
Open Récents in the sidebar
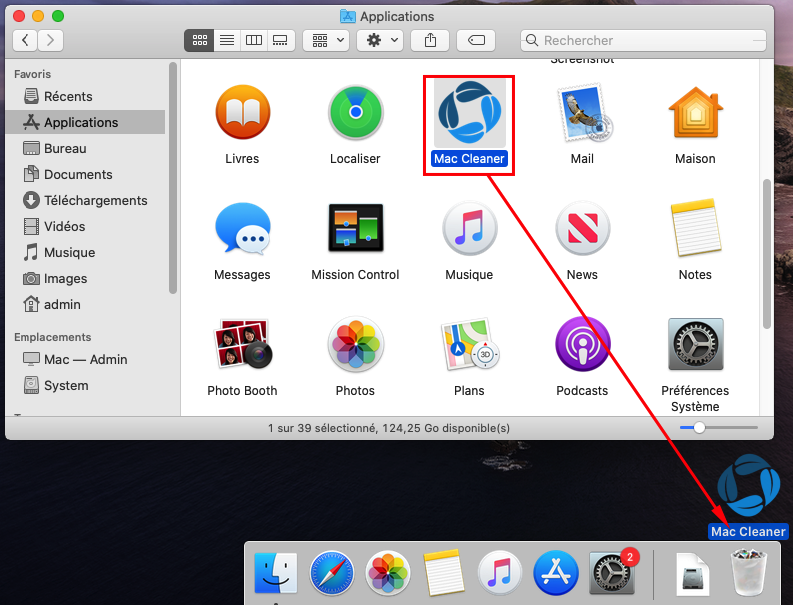[85, 96]
